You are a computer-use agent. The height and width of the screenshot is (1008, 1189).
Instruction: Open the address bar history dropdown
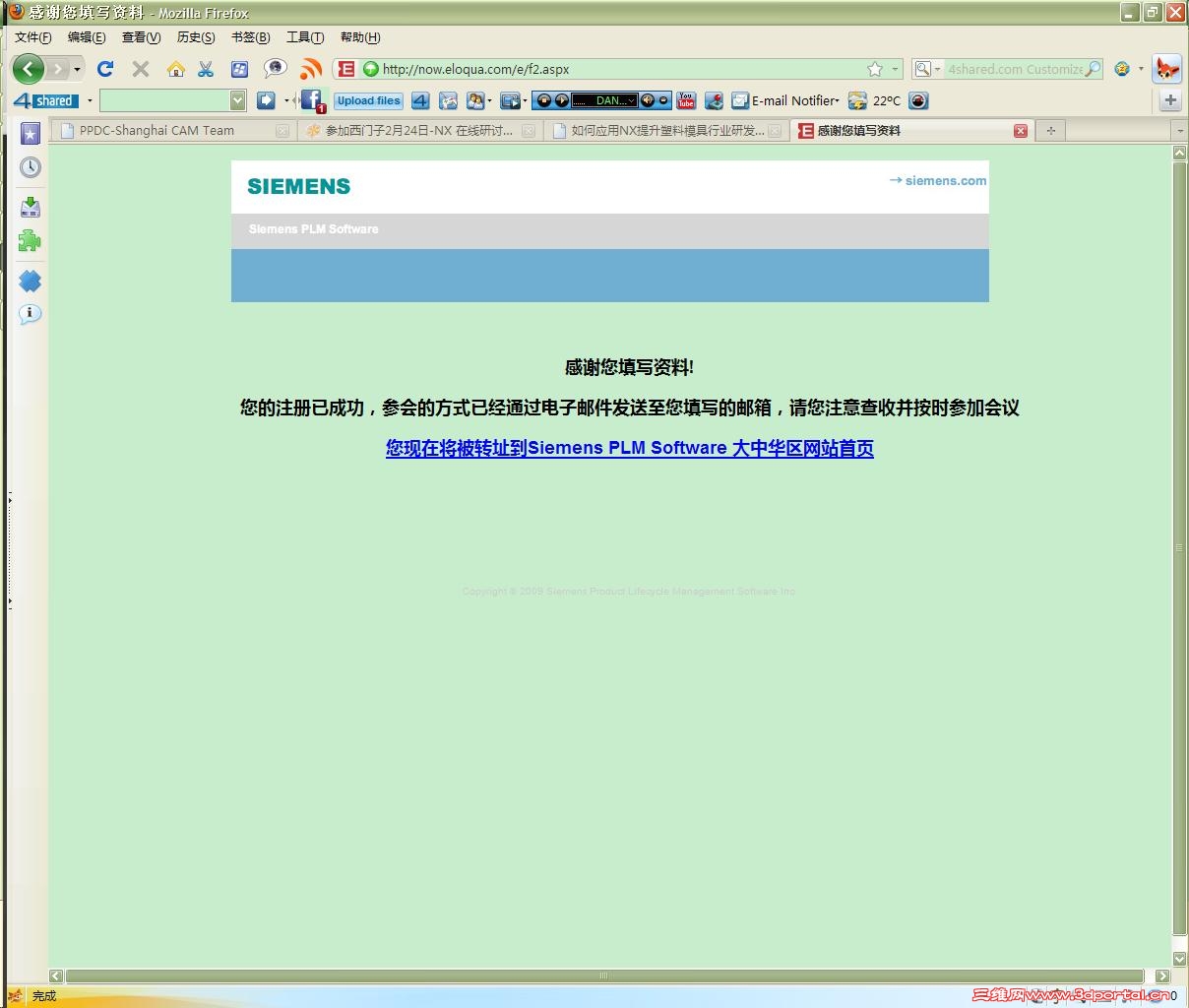(x=895, y=69)
